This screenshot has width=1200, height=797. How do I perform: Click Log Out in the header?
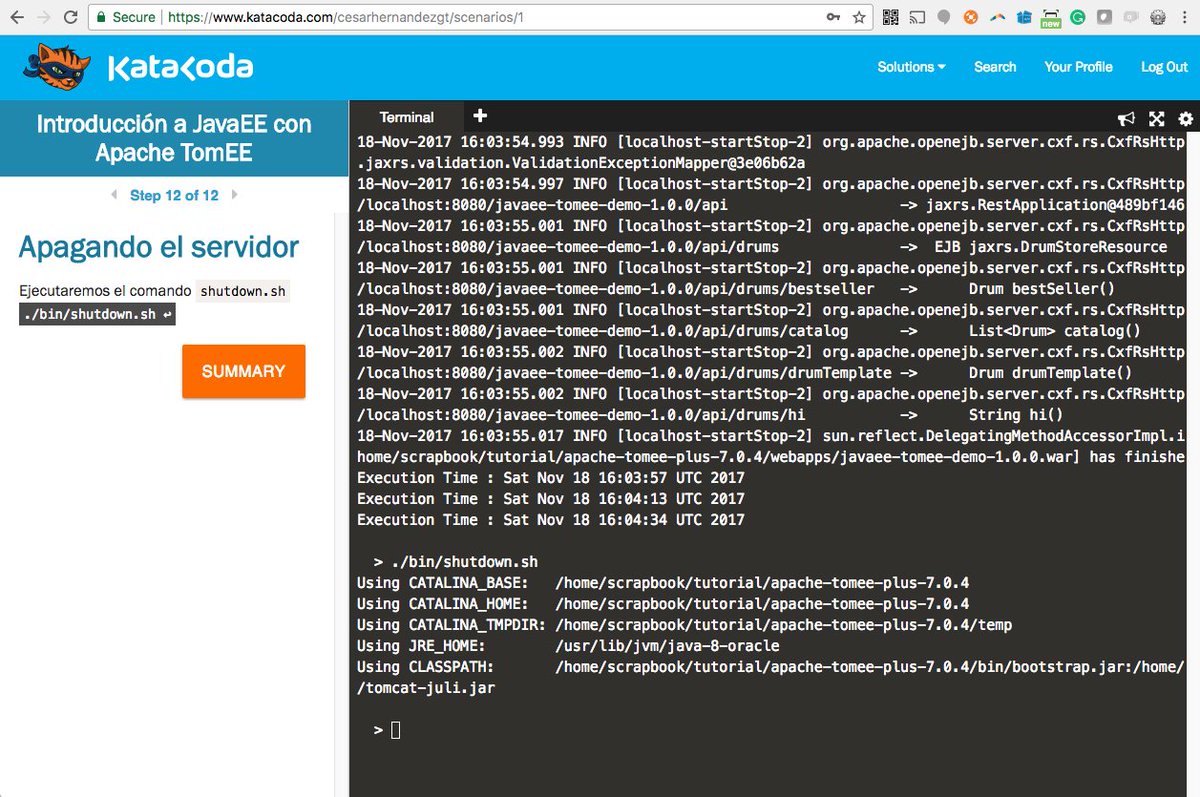pos(1164,67)
